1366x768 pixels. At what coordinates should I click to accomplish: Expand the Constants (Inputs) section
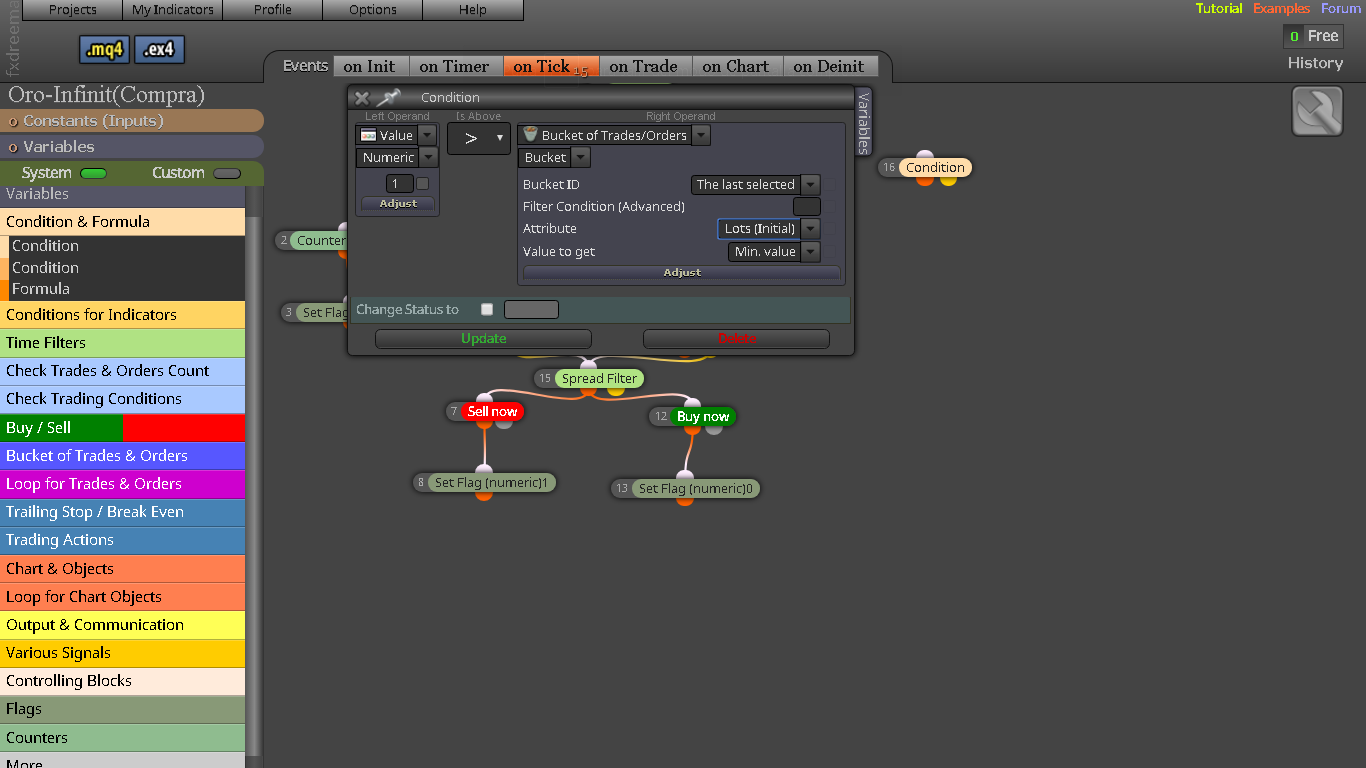pyautogui.click(x=132, y=121)
